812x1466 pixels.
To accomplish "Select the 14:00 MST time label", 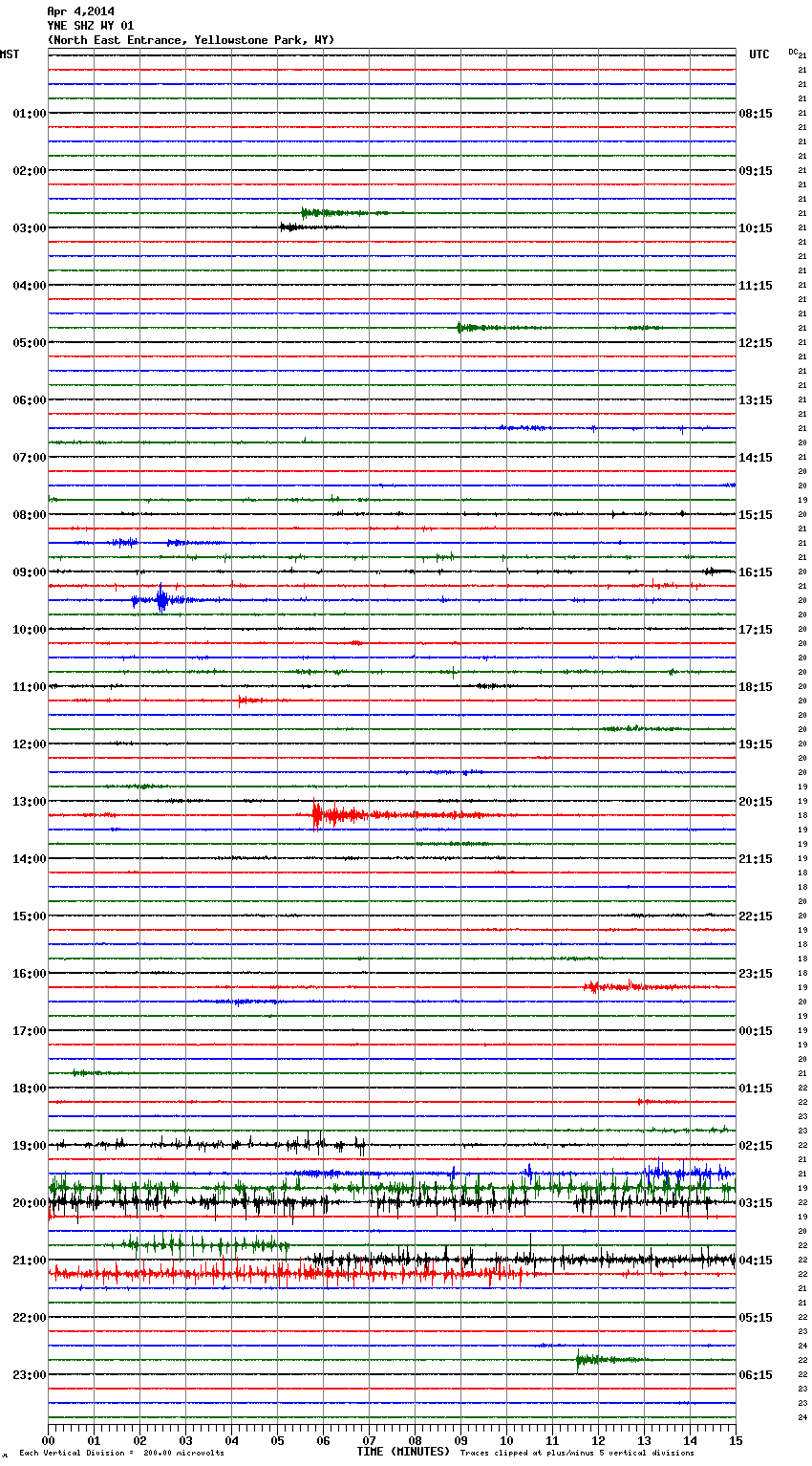I will coord(29,859).
